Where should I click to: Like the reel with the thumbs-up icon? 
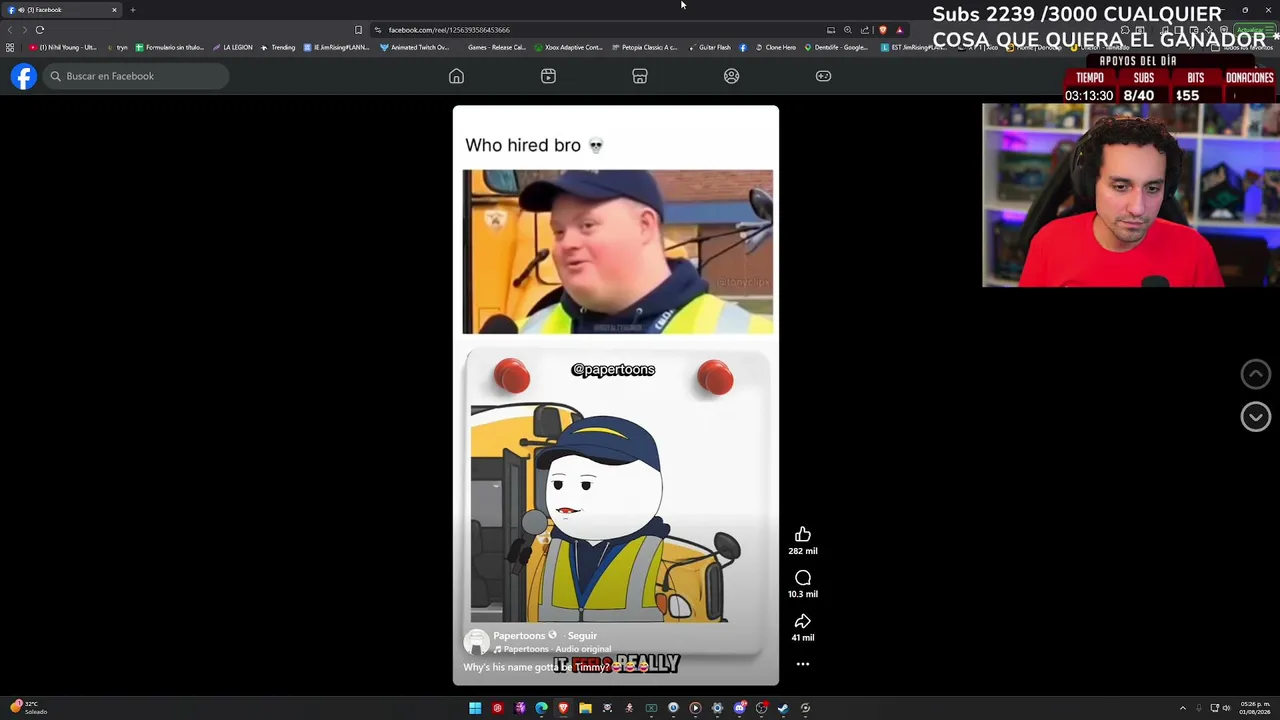(803, 535)
